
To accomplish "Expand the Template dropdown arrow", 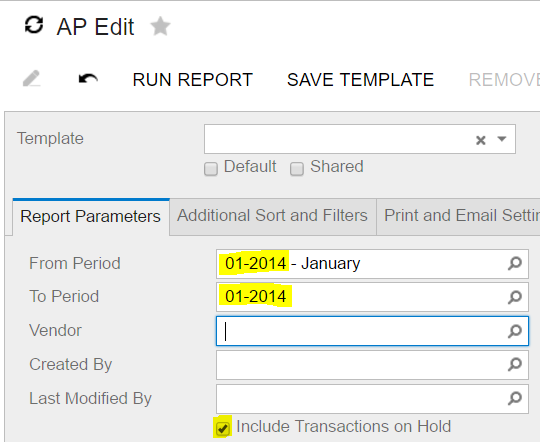I will pyautogui.click(x=502, y=139).
